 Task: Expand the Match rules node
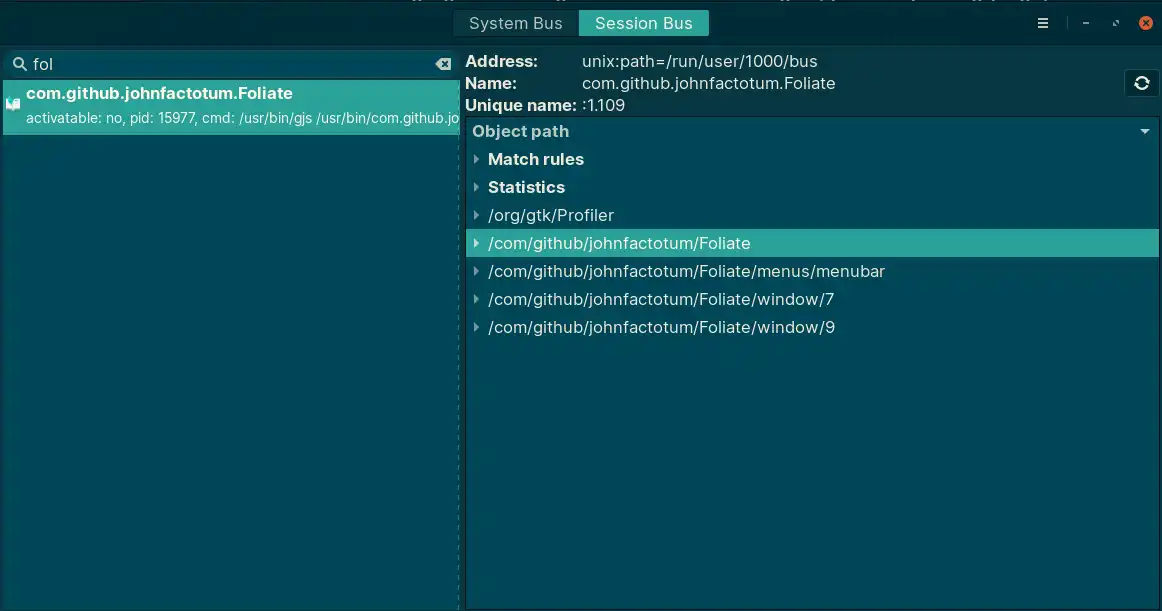[x=477, y=160]
